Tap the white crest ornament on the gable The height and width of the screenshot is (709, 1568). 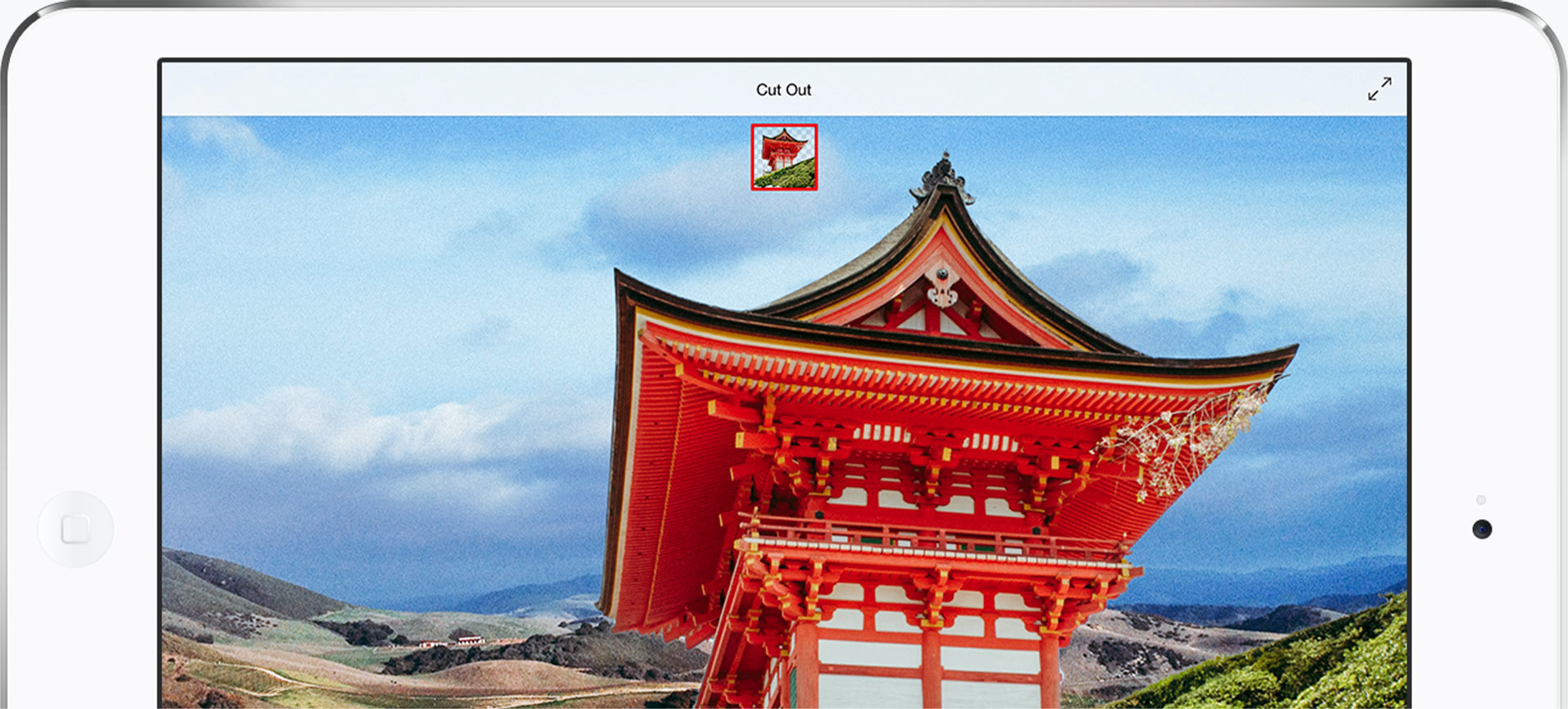941,287
